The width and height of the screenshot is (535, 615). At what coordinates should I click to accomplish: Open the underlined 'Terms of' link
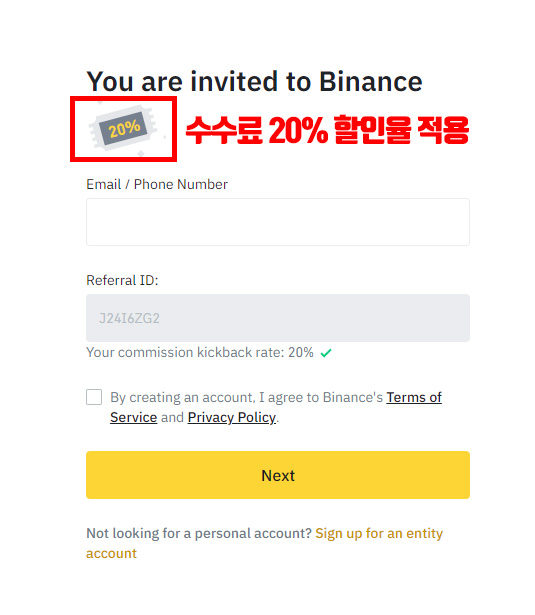pyautogui.click(x=414, y=397)
